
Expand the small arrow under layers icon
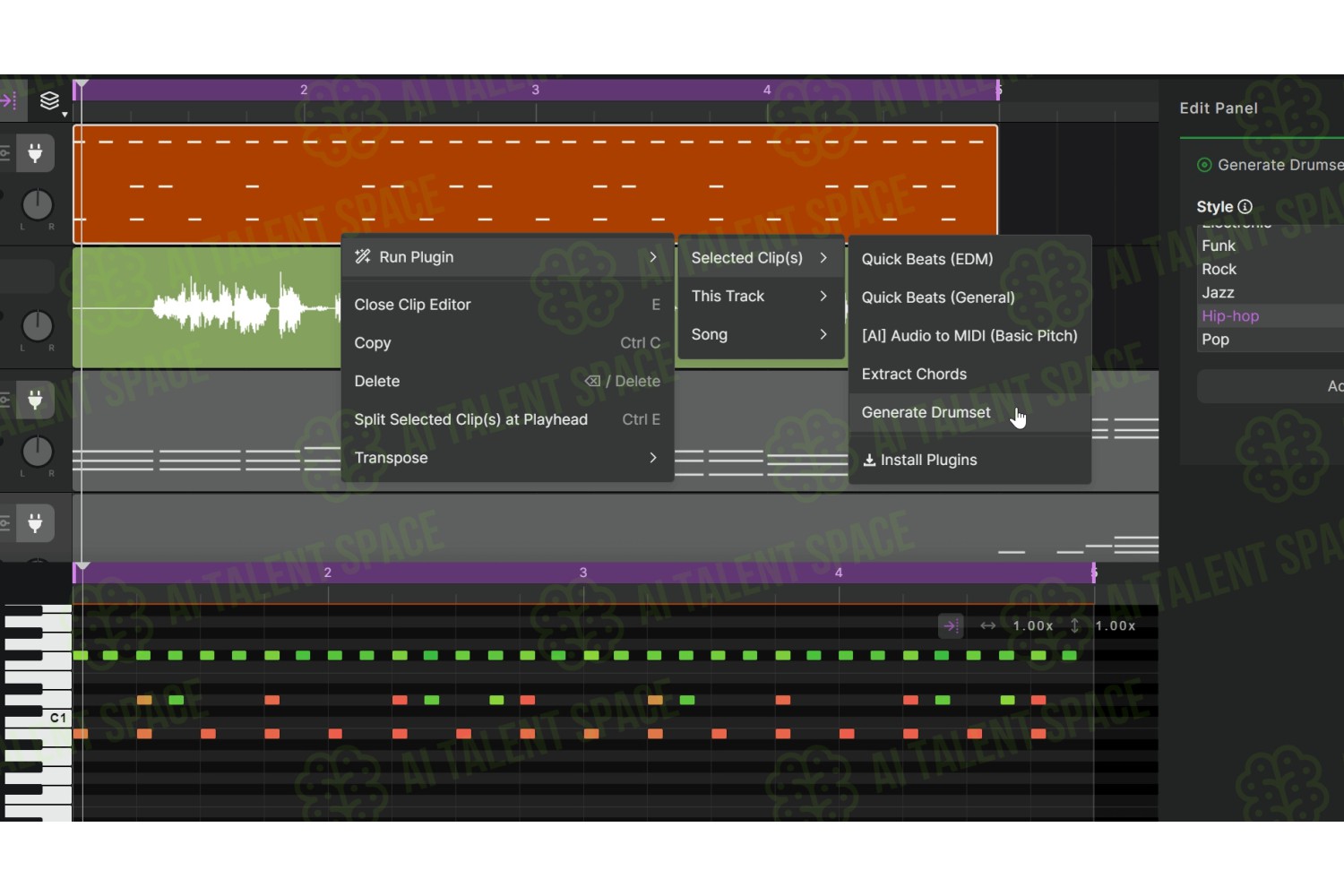[x=65, y=115]
